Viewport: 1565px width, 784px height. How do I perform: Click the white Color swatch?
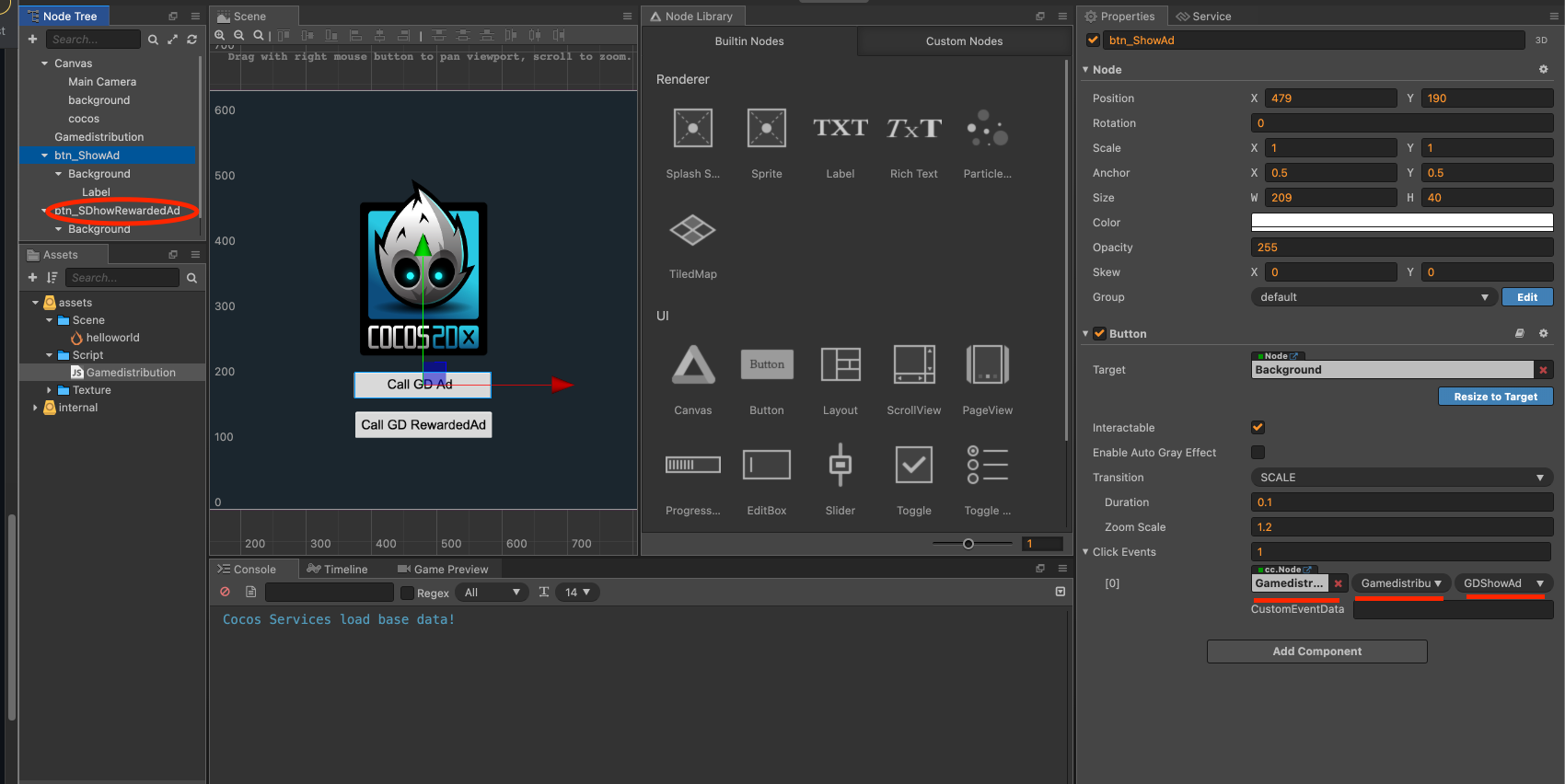tap(1401, 222)
